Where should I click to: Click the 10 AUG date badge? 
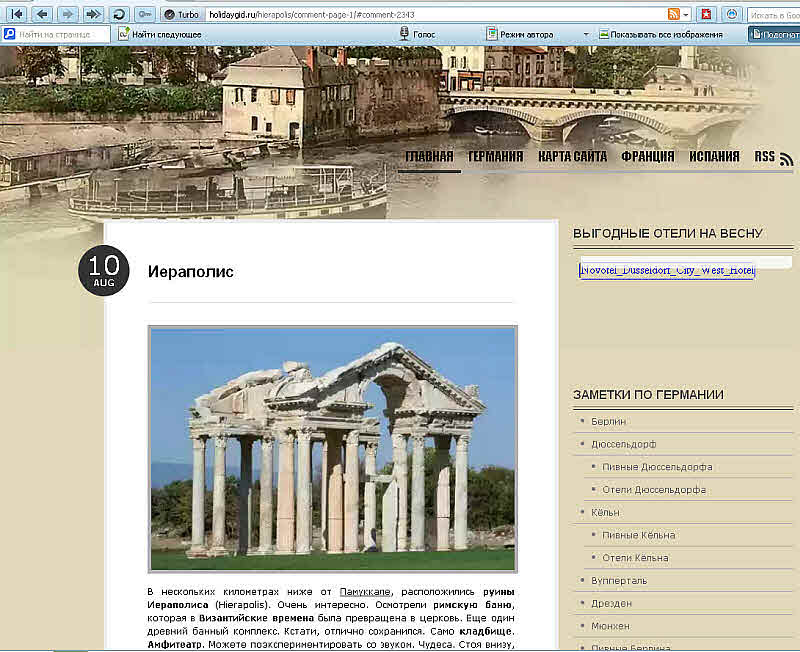click(104, 270)
